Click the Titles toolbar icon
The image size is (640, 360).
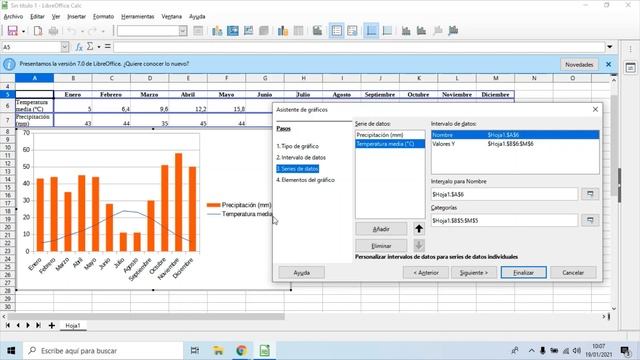click(x=317, y=31)
